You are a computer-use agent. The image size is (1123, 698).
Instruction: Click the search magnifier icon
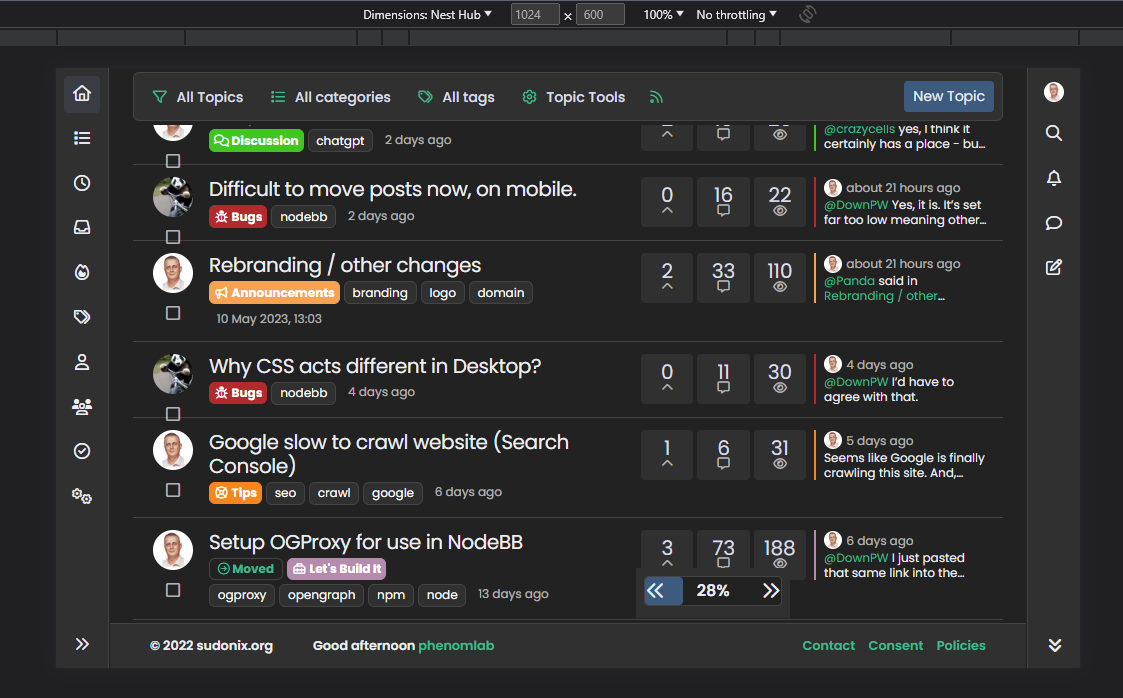point(1053,133)
